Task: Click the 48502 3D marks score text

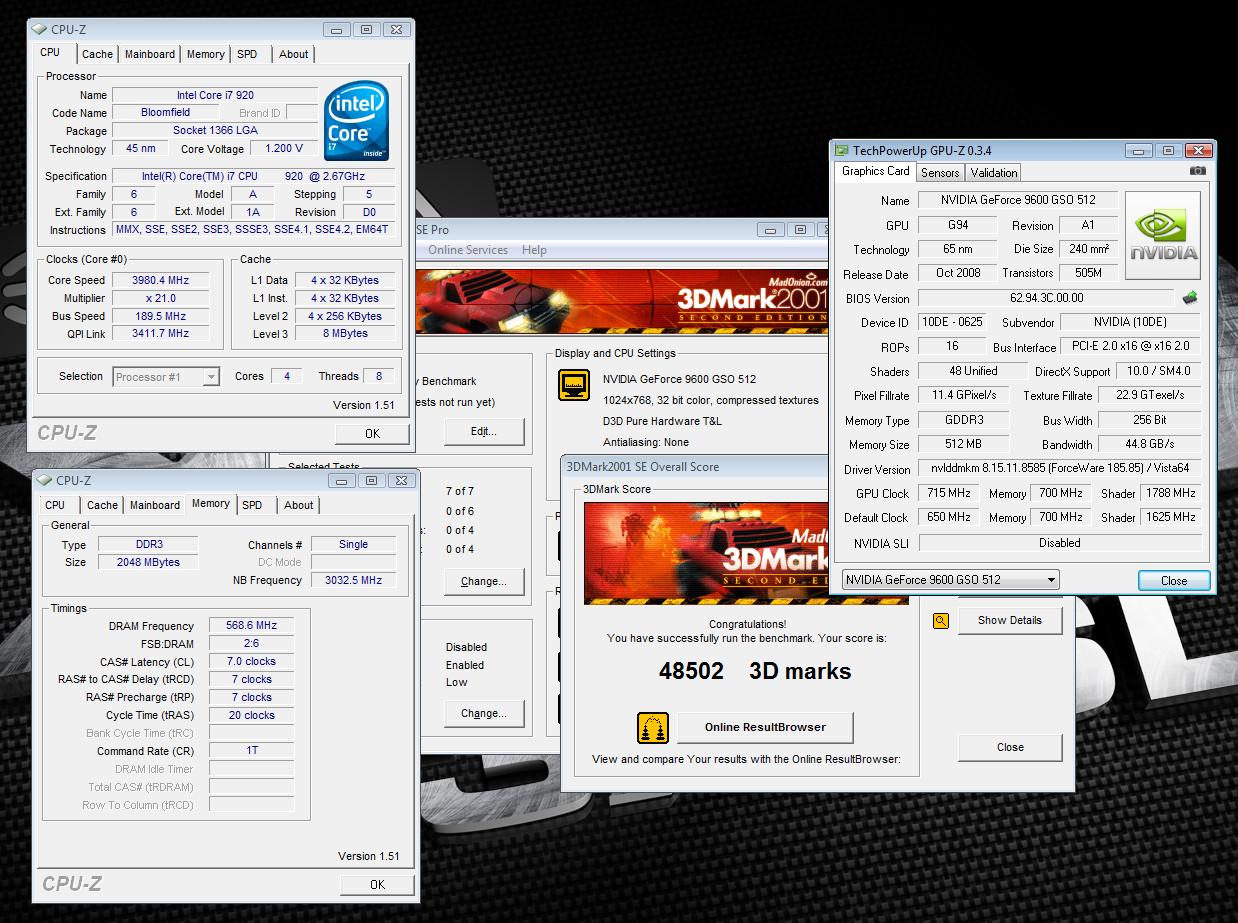Action: [755, 671]
